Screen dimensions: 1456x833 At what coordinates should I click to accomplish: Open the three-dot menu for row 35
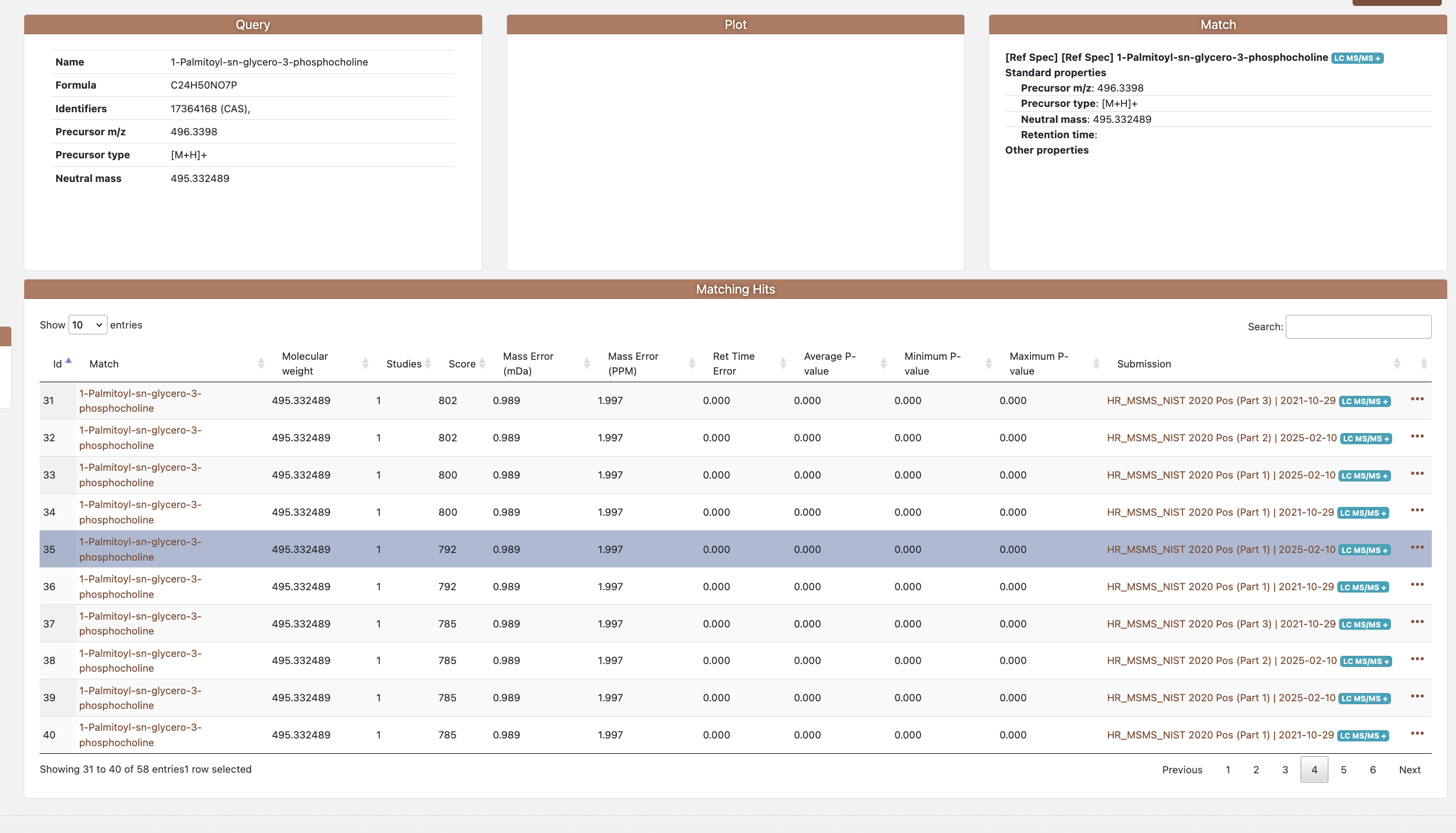point(1417,548)
